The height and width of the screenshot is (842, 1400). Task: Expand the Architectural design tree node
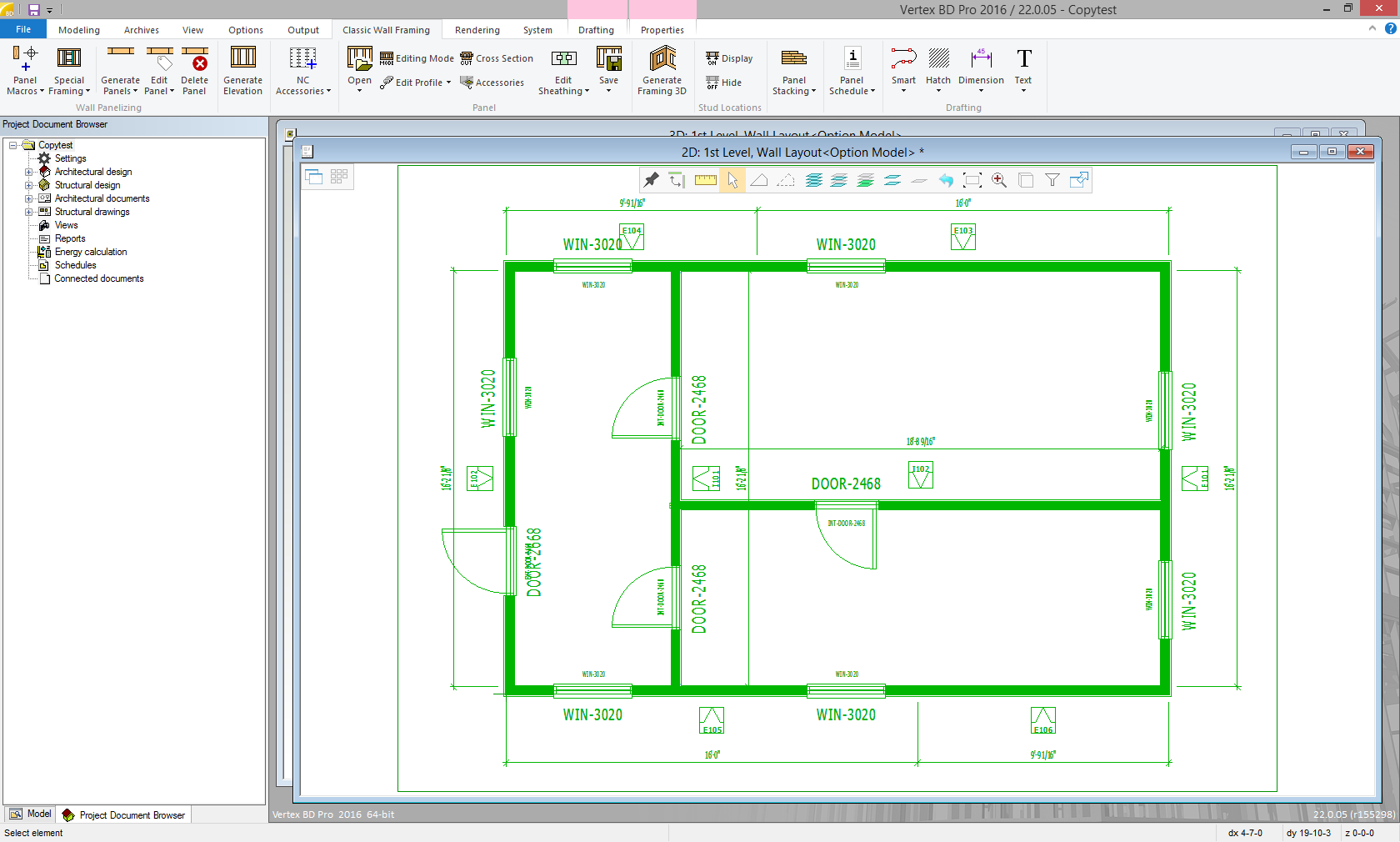(29, 172)
